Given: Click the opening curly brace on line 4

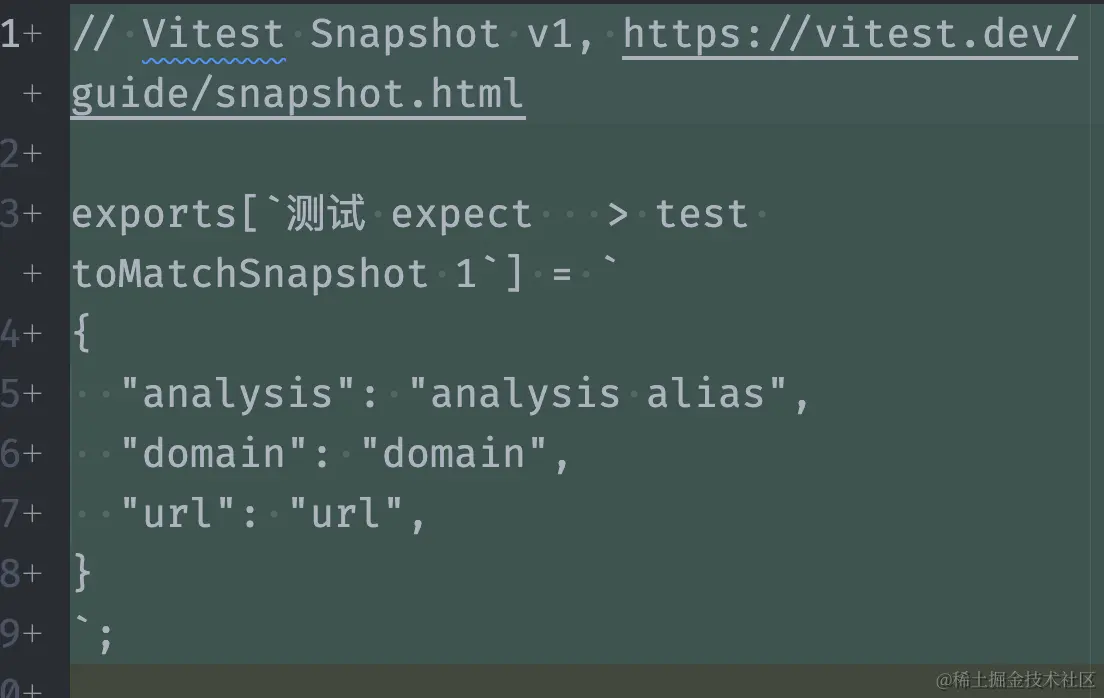Looking at the screenshot, I should (x=82, y=333).
